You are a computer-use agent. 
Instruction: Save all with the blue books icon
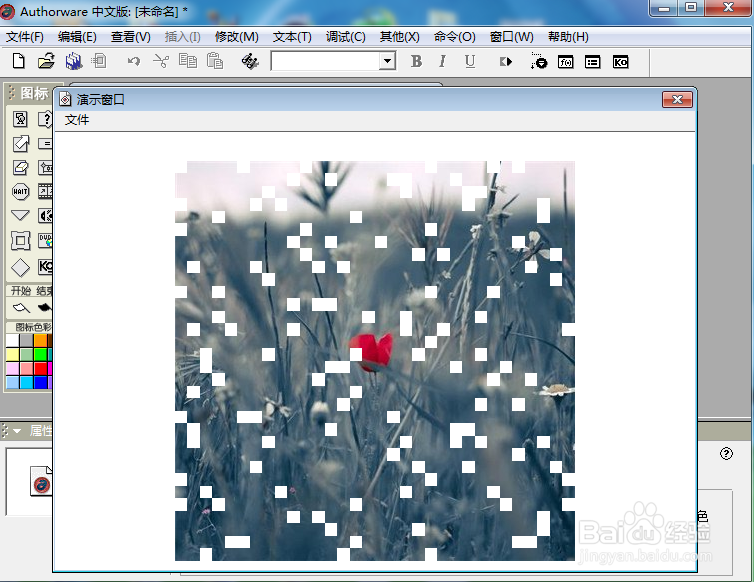tap(74, 62)
